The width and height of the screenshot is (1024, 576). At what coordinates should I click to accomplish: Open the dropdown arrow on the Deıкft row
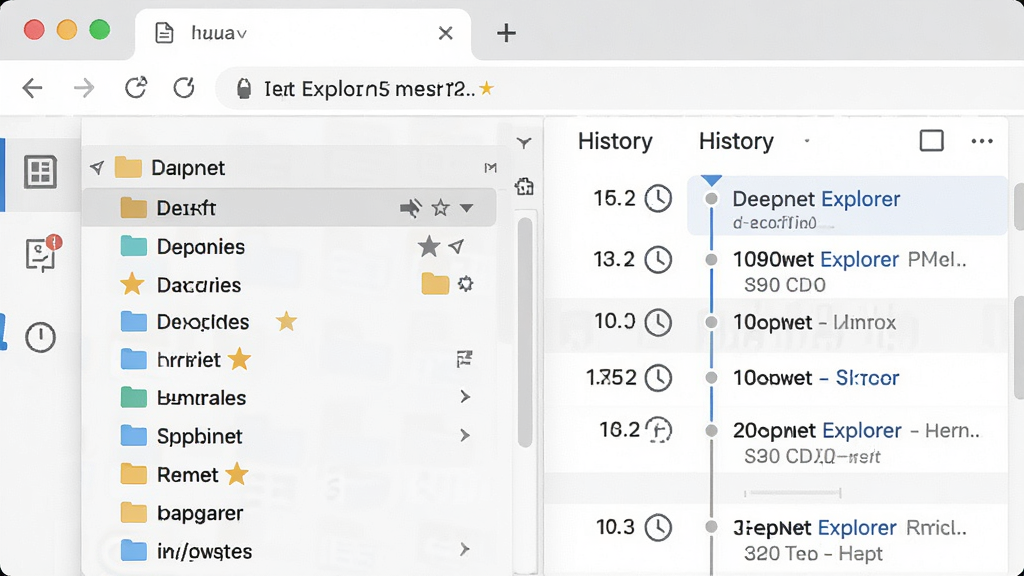pyautogui.click(x=466, y=208)
